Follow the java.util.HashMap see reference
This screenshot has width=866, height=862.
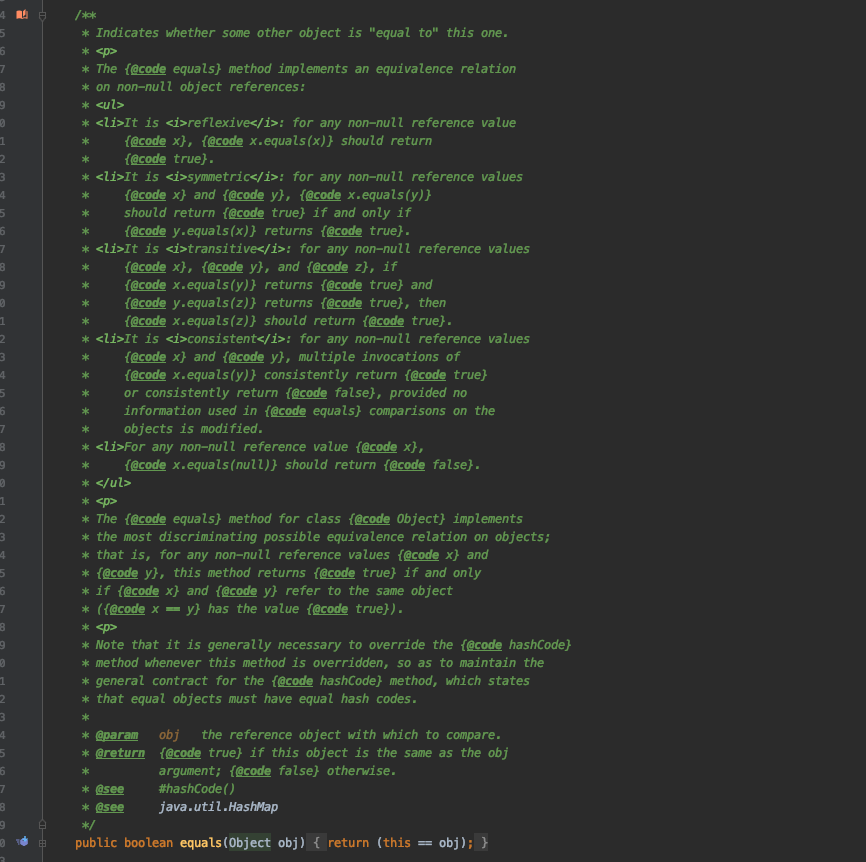[218, 807]
